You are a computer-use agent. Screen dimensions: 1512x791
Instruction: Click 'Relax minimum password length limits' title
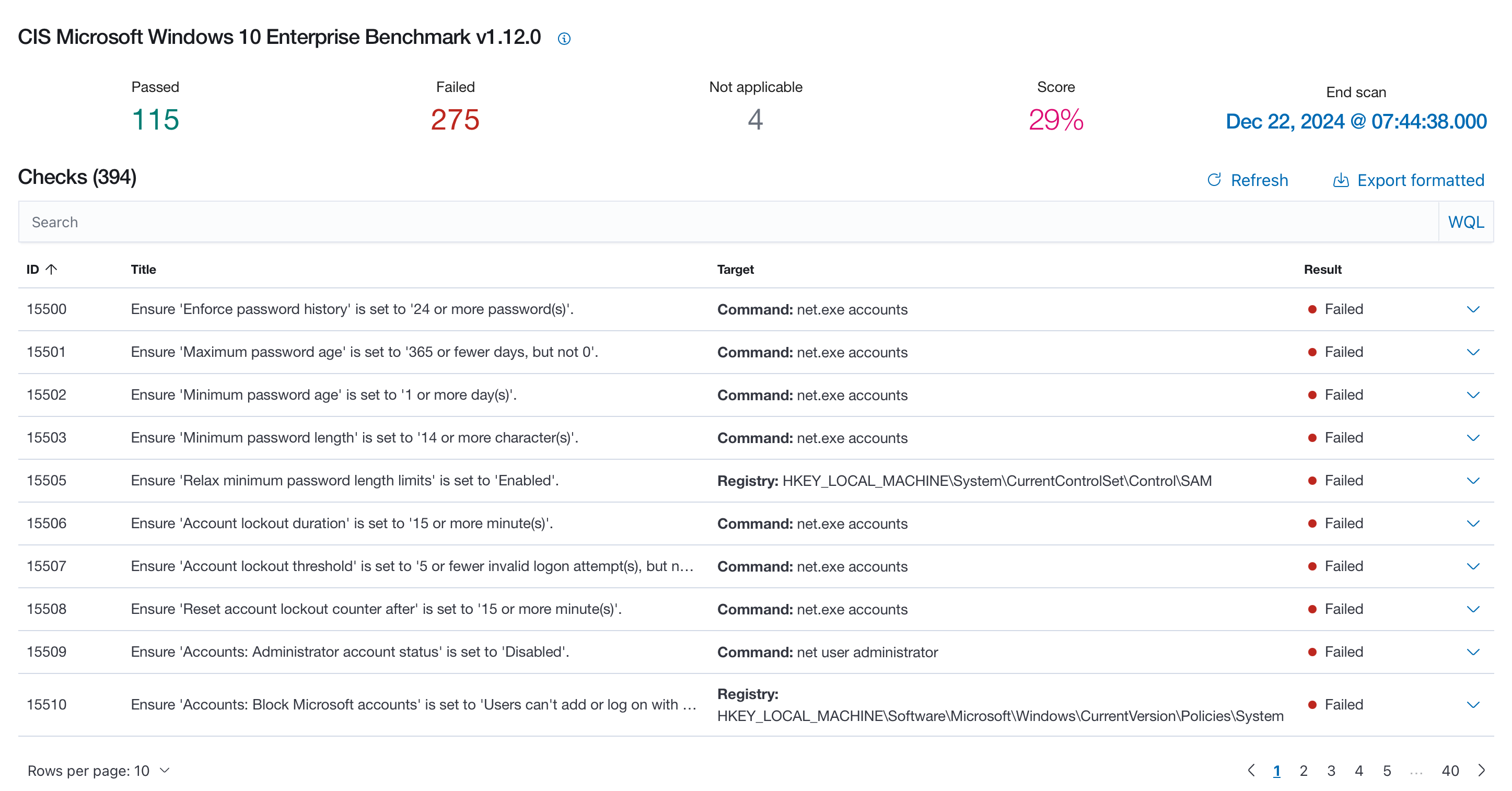(x=344, y=481)
